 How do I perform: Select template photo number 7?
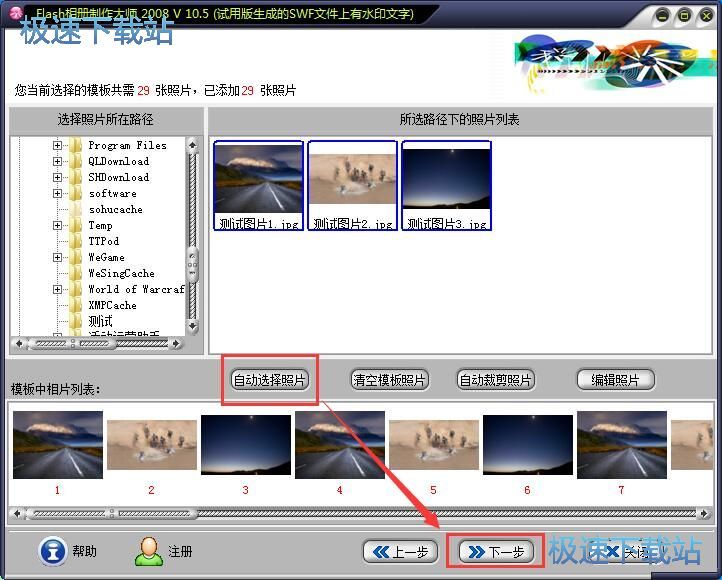[622, 445]
